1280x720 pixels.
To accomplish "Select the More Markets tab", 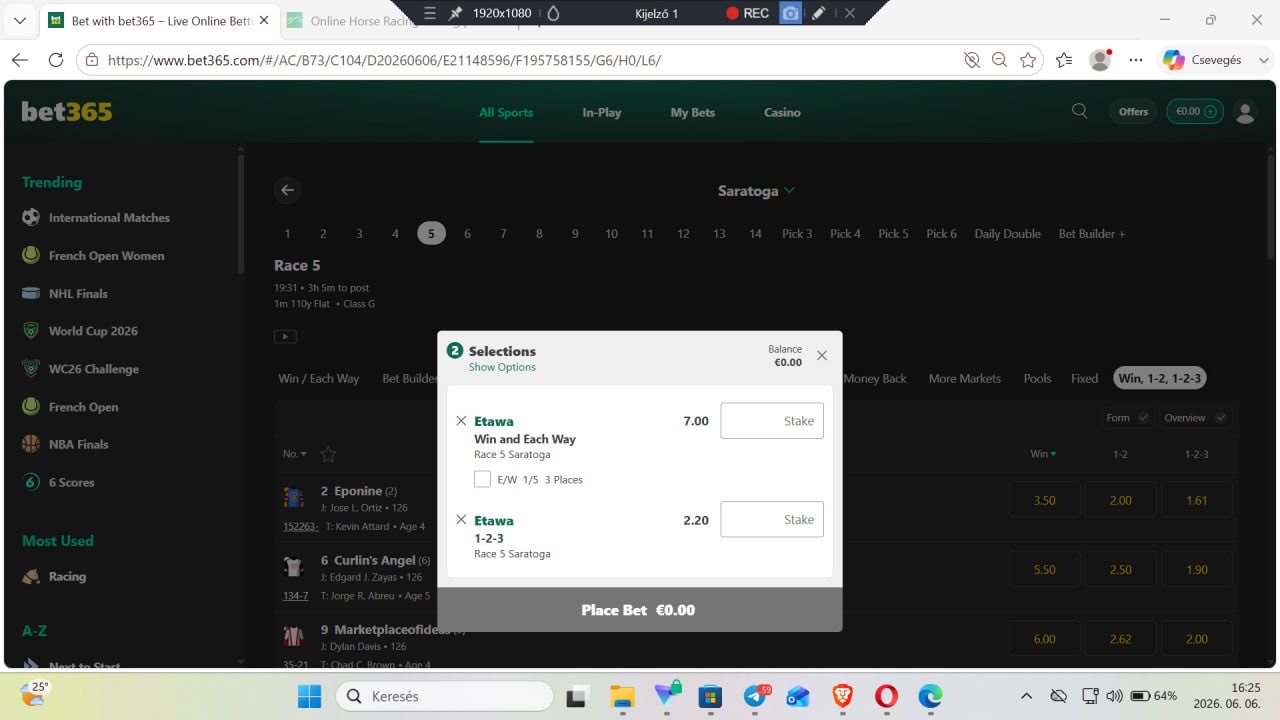I will click(x=964, y=379).
